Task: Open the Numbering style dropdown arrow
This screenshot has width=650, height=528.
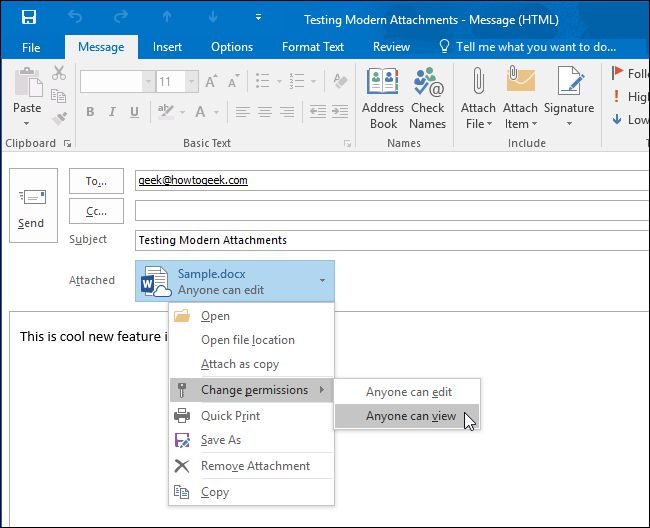Action: [313, 81]
